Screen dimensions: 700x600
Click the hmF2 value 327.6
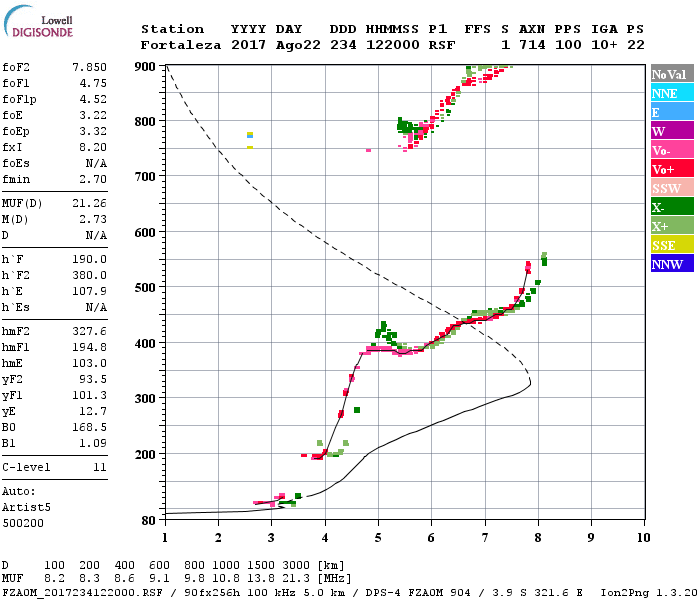click(x=89, y=331)
